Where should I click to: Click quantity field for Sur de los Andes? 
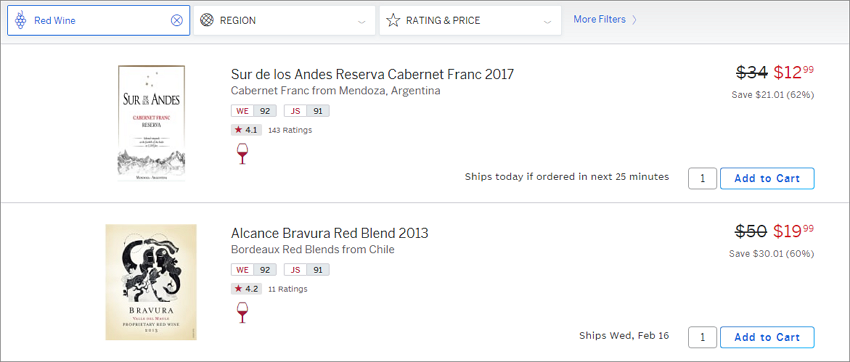click(x=703, y=178)
